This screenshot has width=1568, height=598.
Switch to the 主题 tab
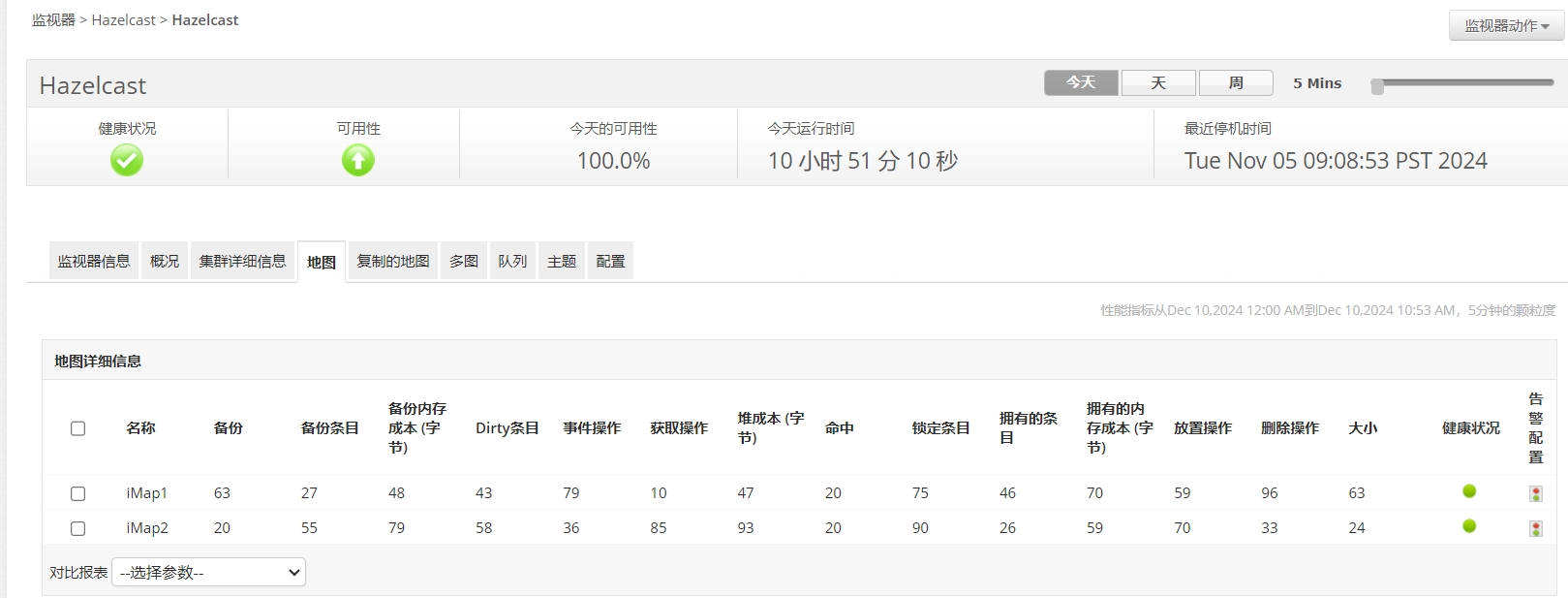(562, 261)
